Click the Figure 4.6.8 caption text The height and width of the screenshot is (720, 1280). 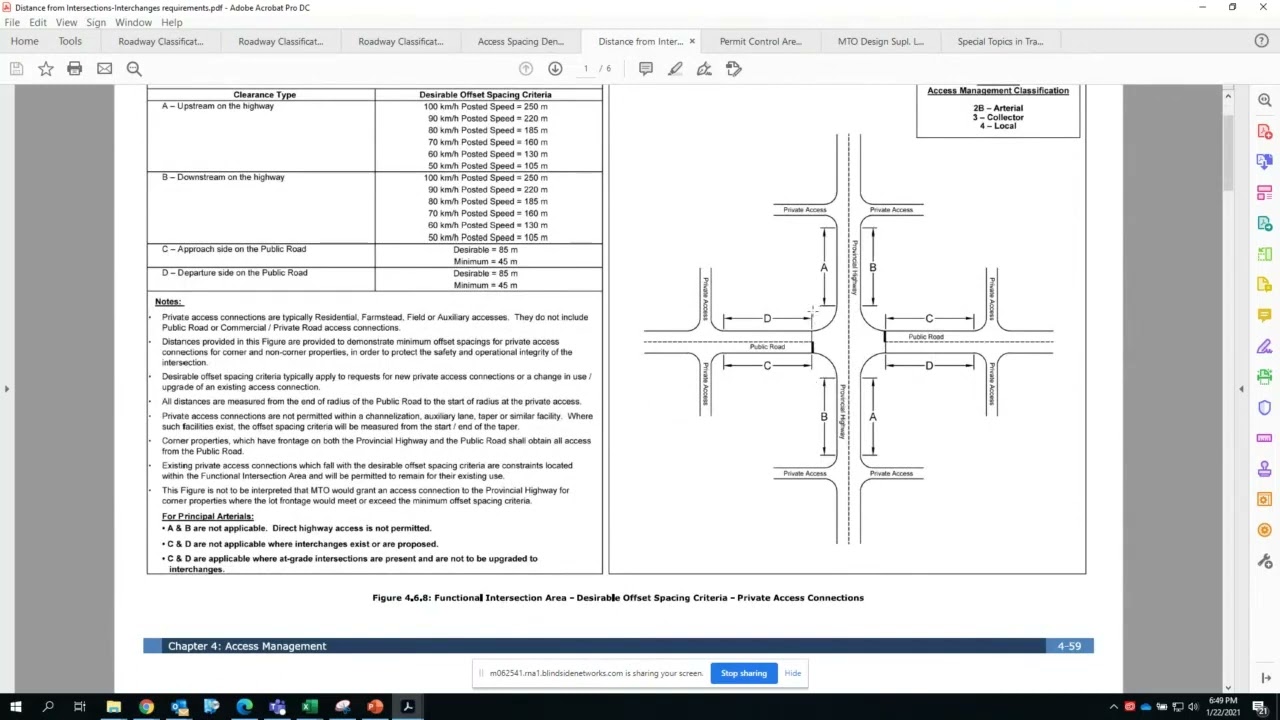click(x=618, y=598)
